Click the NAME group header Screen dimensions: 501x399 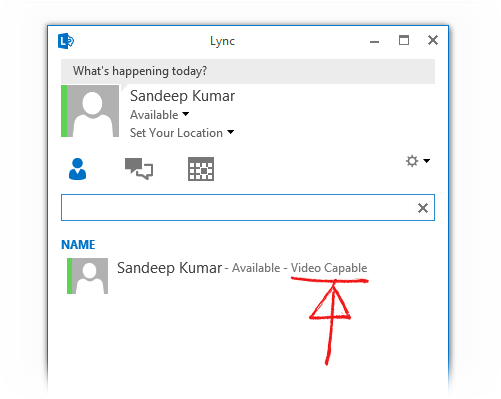78,245
